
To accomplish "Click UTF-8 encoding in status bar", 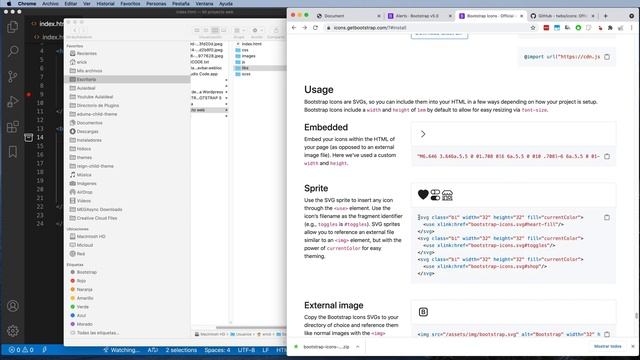I will tap(246, 350).
